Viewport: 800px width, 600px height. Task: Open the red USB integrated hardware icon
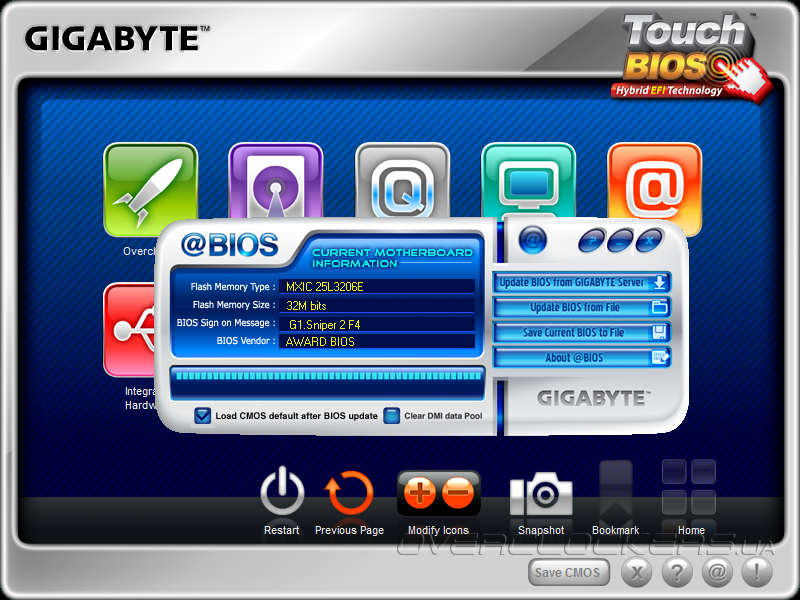(x=130, y=330)
